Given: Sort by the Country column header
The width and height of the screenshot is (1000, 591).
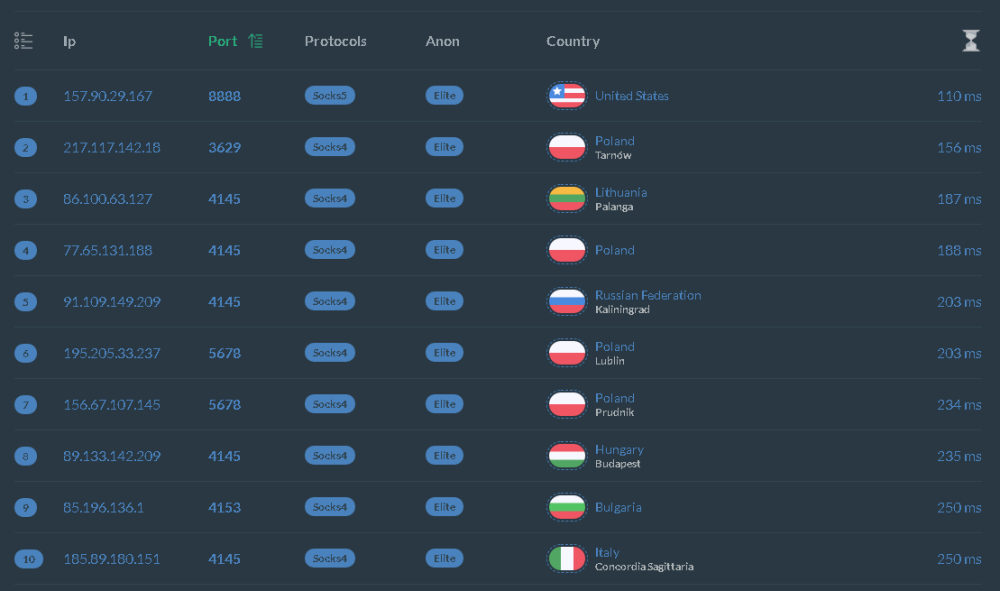Looking at the screenshot, I should pos(573,41).
